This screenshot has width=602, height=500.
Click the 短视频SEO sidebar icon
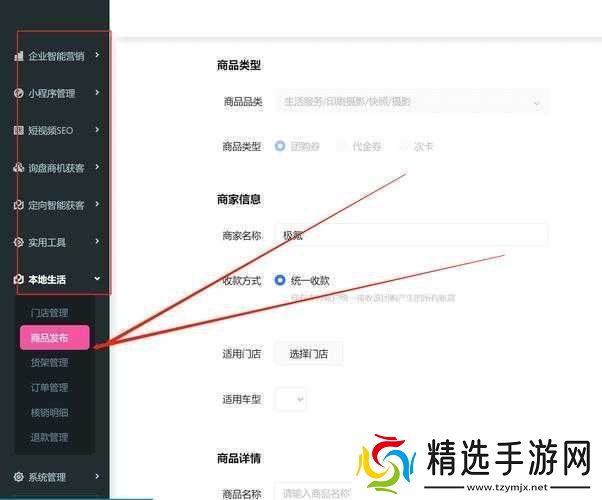[x=19, y=130]
